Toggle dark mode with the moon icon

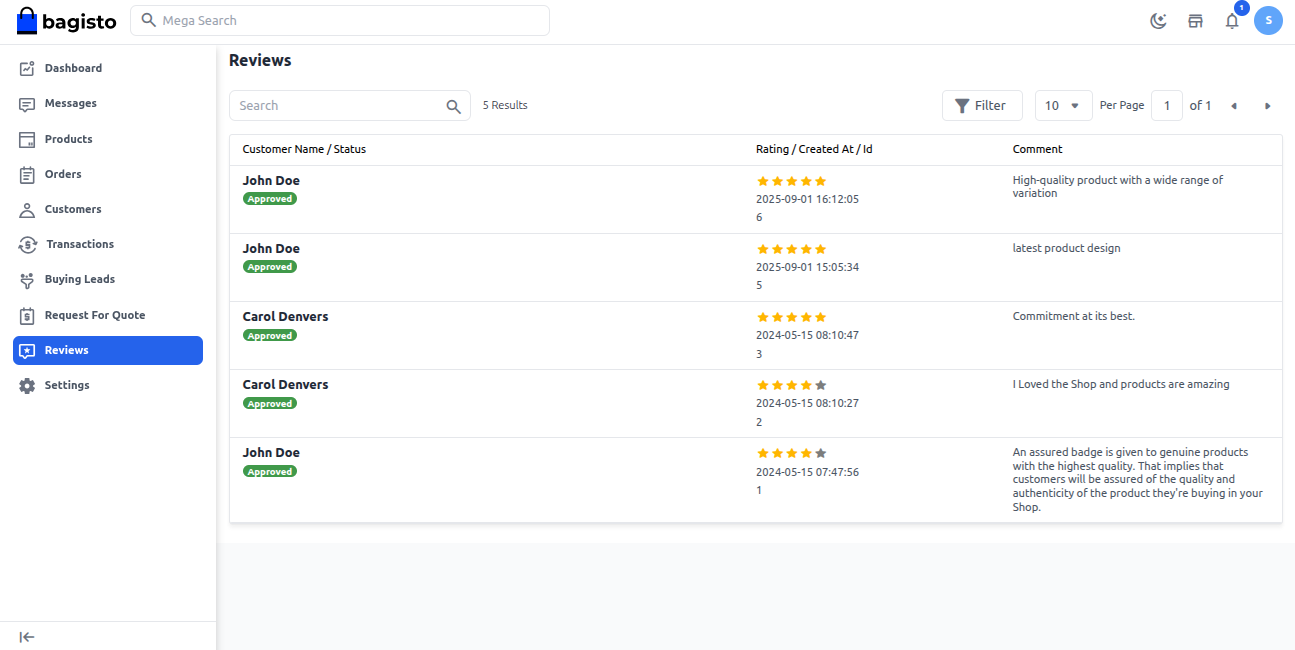(1158, 20)
